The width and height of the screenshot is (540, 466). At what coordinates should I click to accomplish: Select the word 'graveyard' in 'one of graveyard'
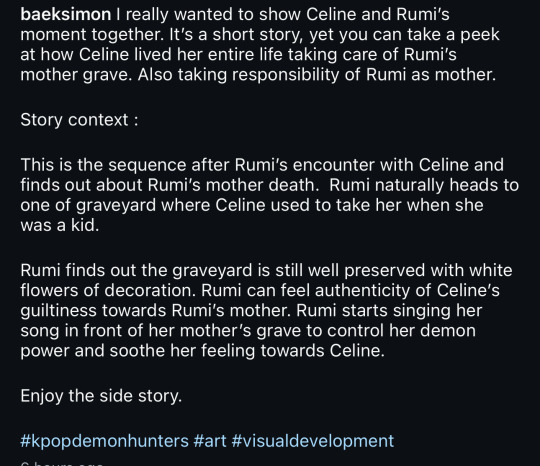coord(116,205)
